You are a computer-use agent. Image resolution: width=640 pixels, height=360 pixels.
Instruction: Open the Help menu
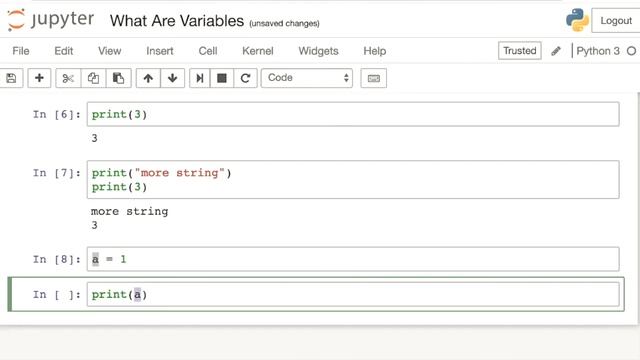pyautogui.click(x=375, y=51)
